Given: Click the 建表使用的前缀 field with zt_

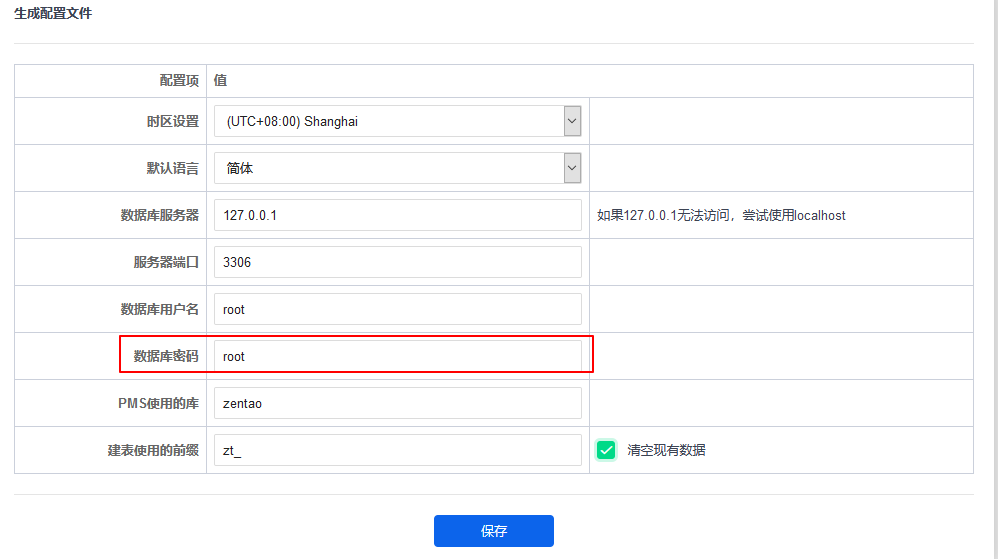Looking at the screenshot, I should coord(397,450).
